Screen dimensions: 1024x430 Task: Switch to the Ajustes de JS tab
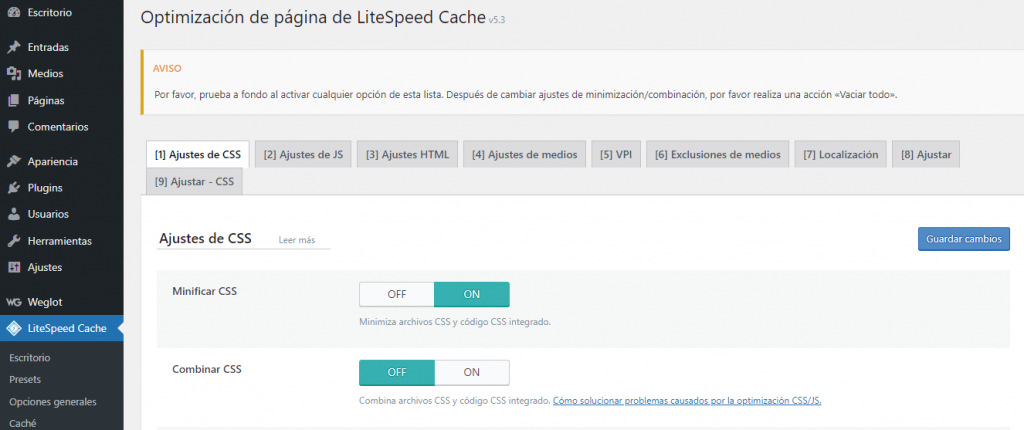click(x=304, y=155)
